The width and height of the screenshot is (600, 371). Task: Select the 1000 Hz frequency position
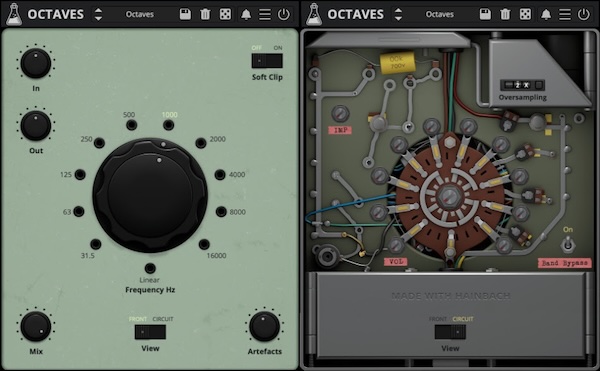point(168,125)
